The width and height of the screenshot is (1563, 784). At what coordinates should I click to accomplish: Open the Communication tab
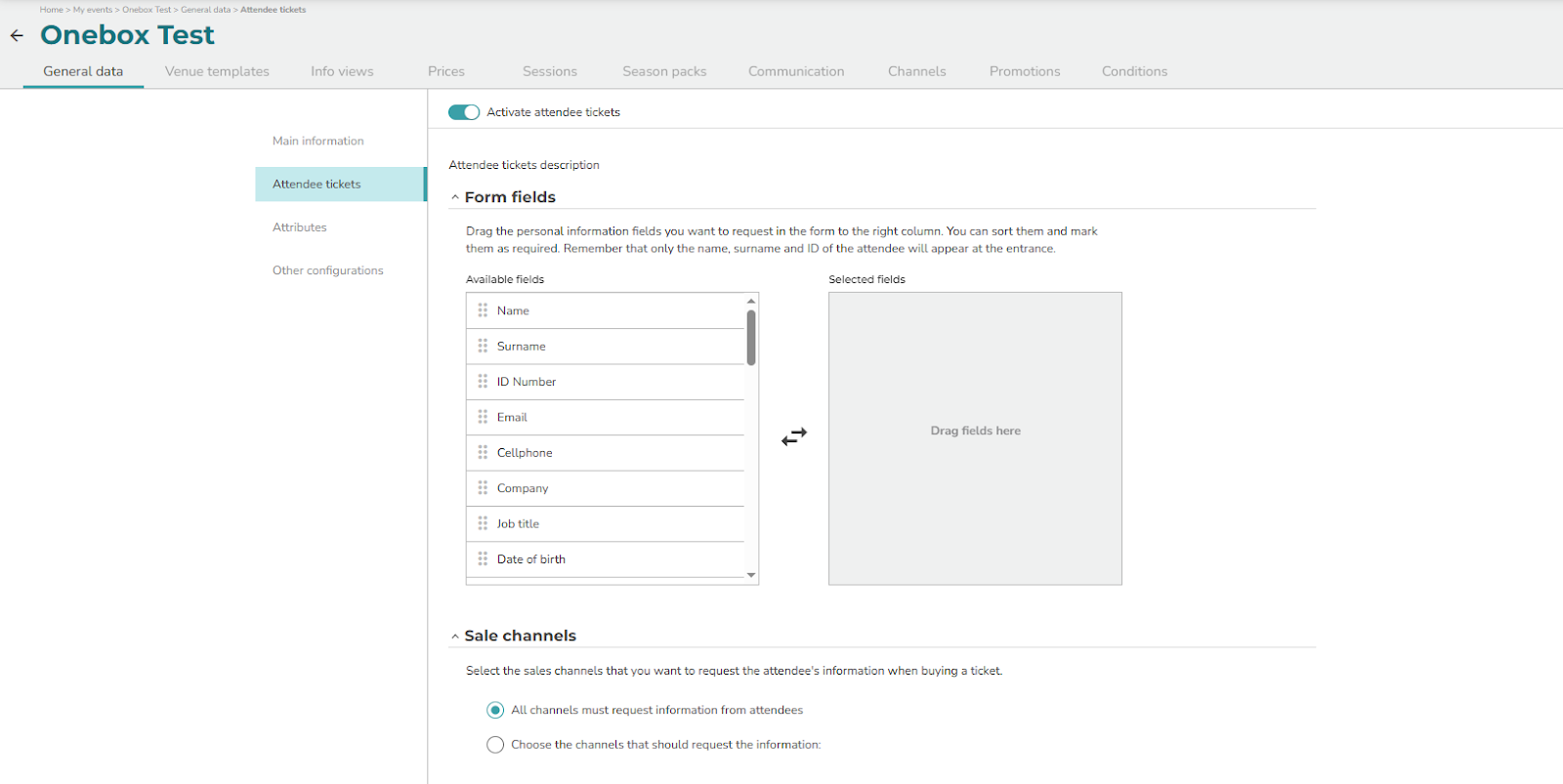796,71
